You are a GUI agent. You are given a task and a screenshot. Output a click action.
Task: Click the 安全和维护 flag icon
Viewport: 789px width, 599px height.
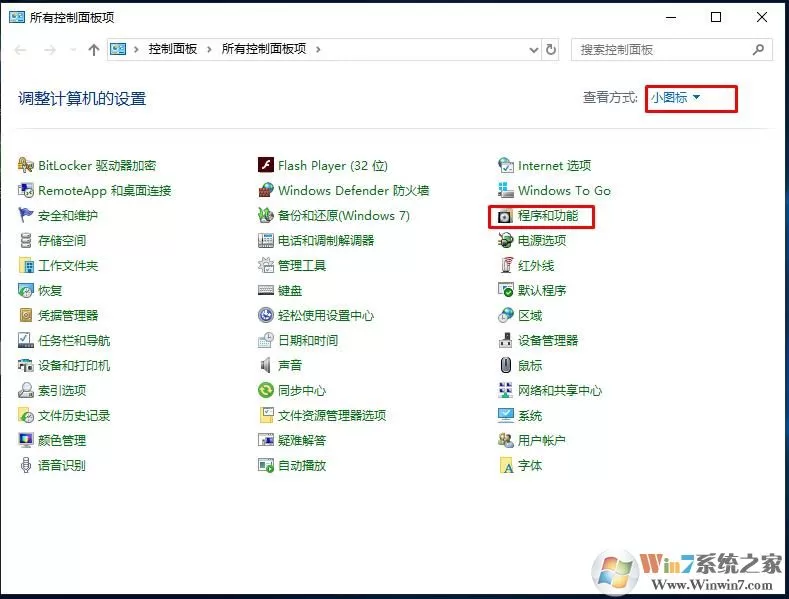25,215
